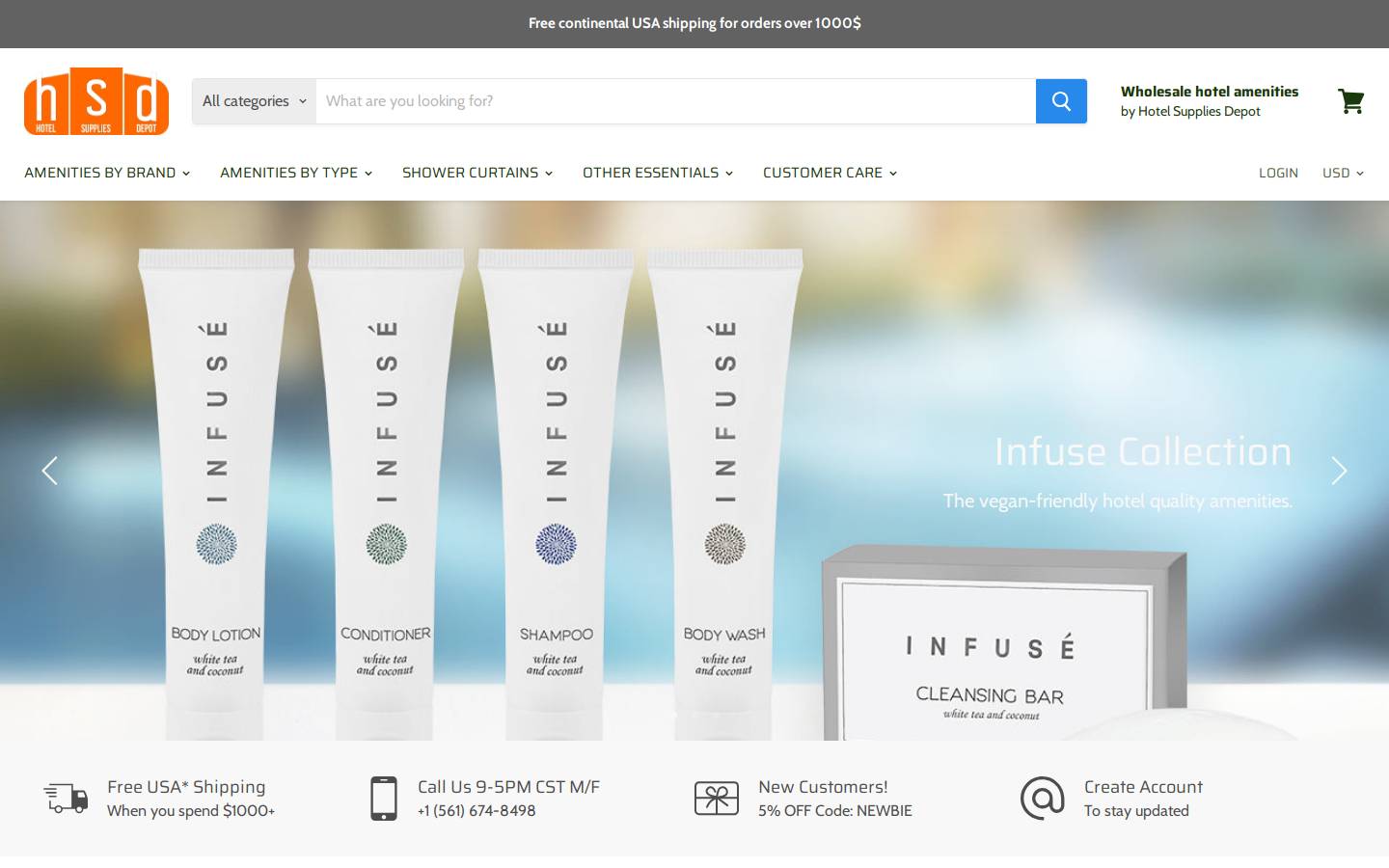This screenshot has width=1389, height=868.
Task: Click the '5% OFF Code: NEWBIE' text
Action: [x=835, y=811]
